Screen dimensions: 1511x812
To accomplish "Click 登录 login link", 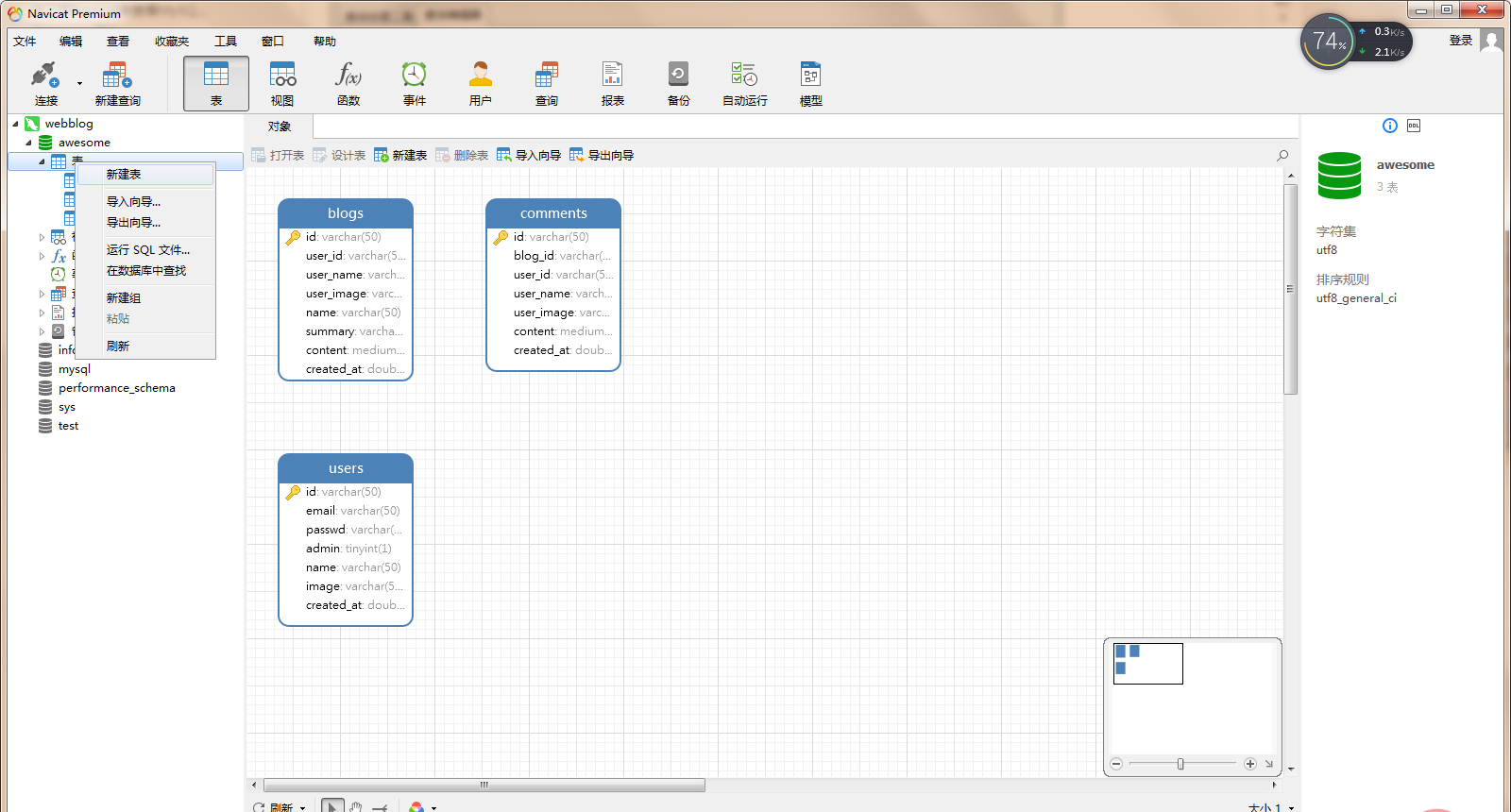I will [1461, 41].
